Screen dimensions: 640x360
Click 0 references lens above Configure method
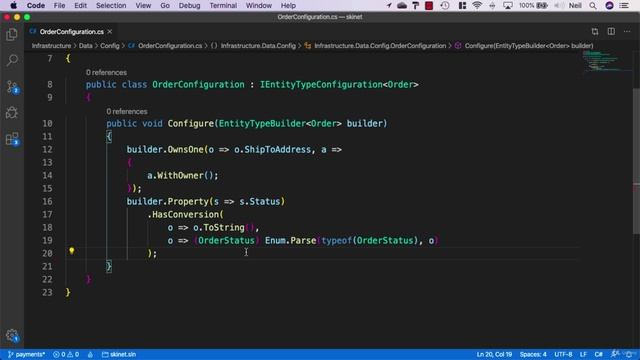pyautogui.click(x=127, y=111)
